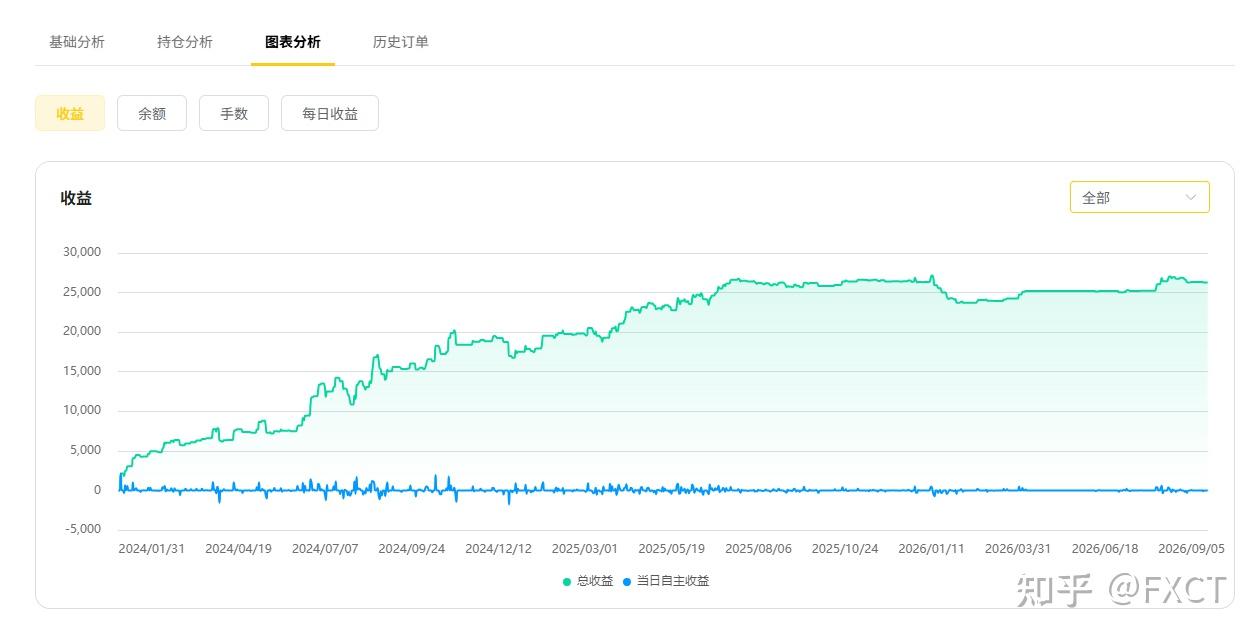Open the 持仓分析 tab
This screenshot has height=639, width=1259.
click(185, 42)
